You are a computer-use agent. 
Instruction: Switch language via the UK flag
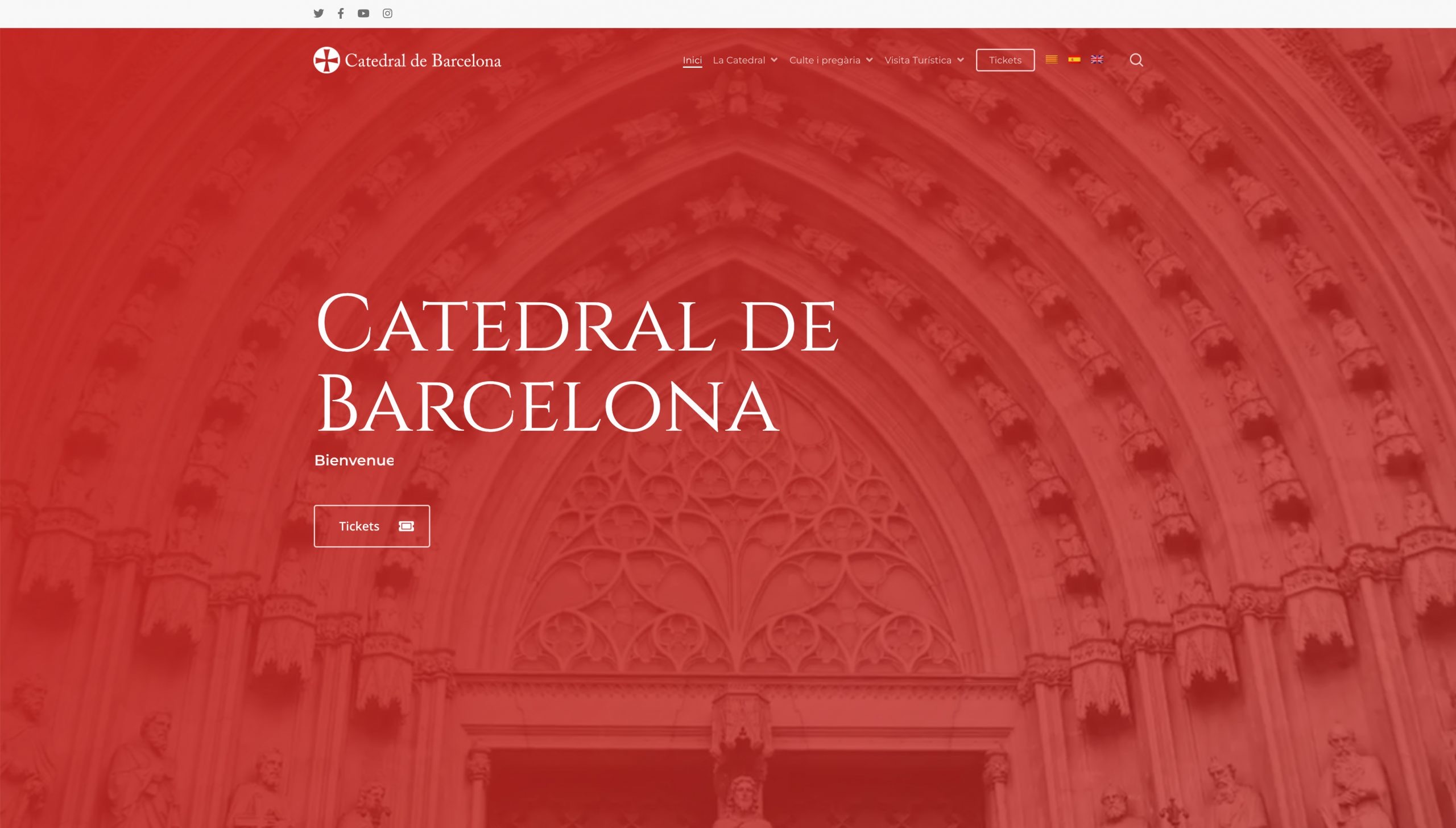tap(1097, 59)
